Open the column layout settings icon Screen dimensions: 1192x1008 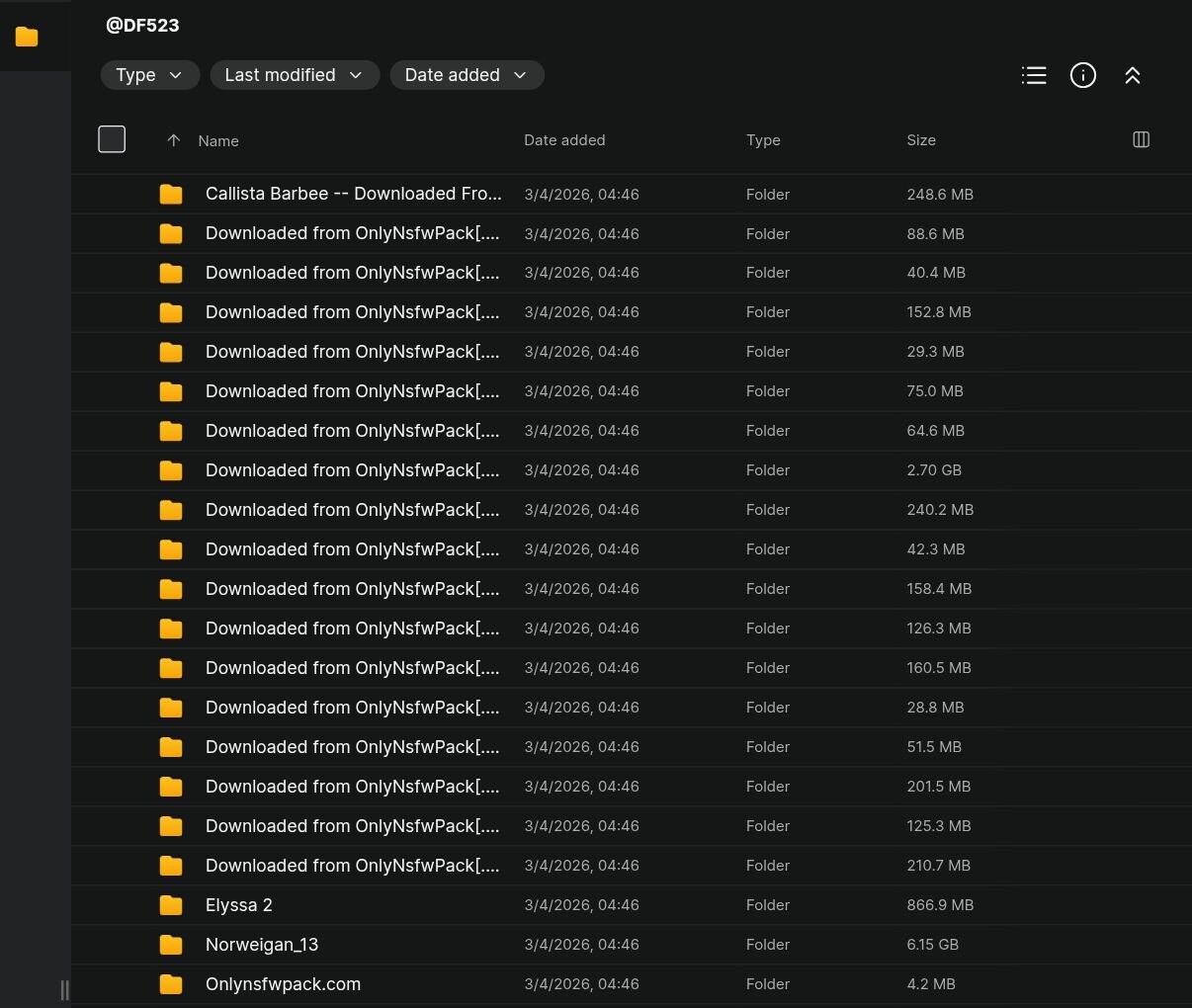coord(1141,139)
